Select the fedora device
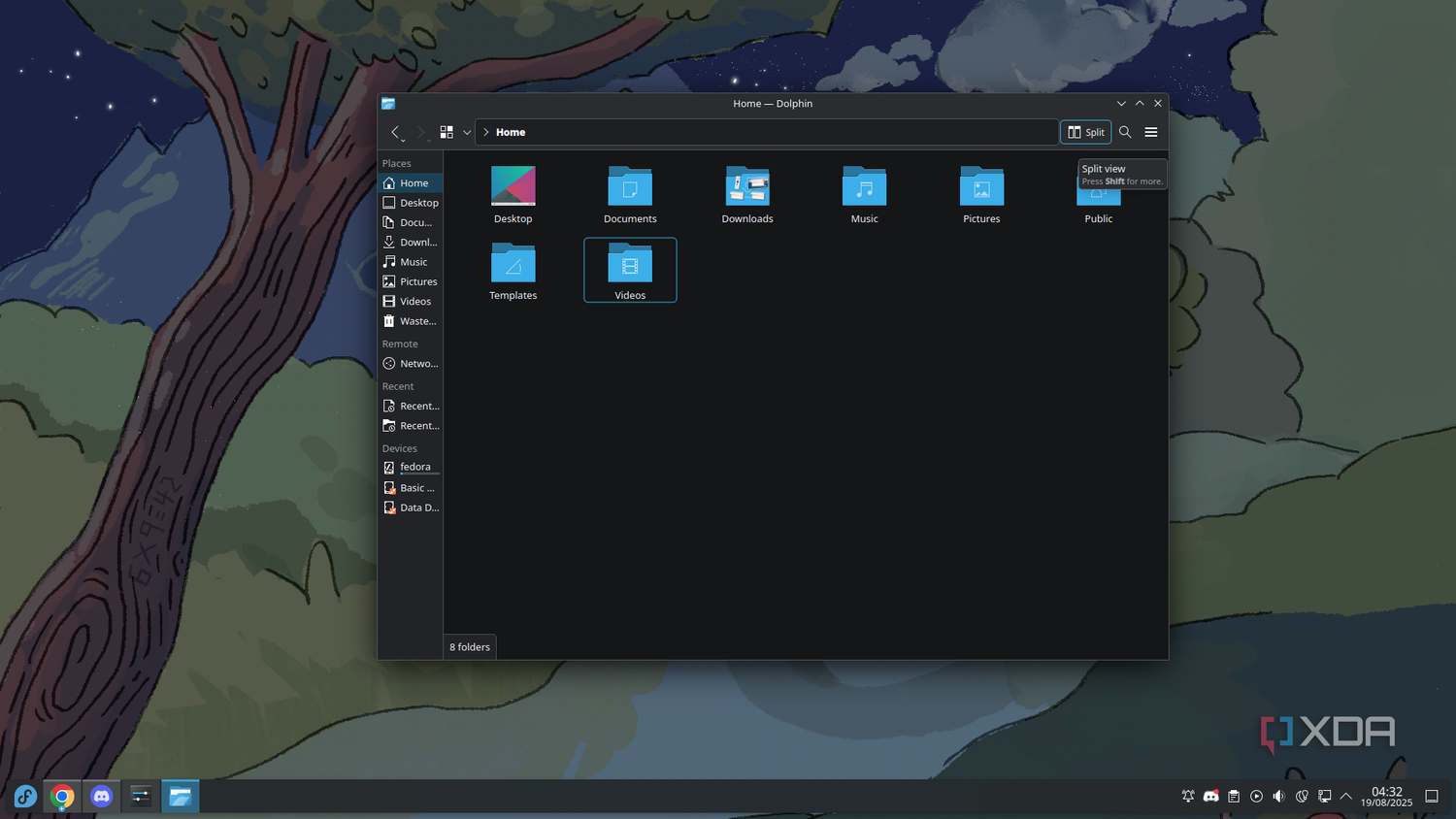Viewport: 1456px width, 819px height. (x=411, y=468)
